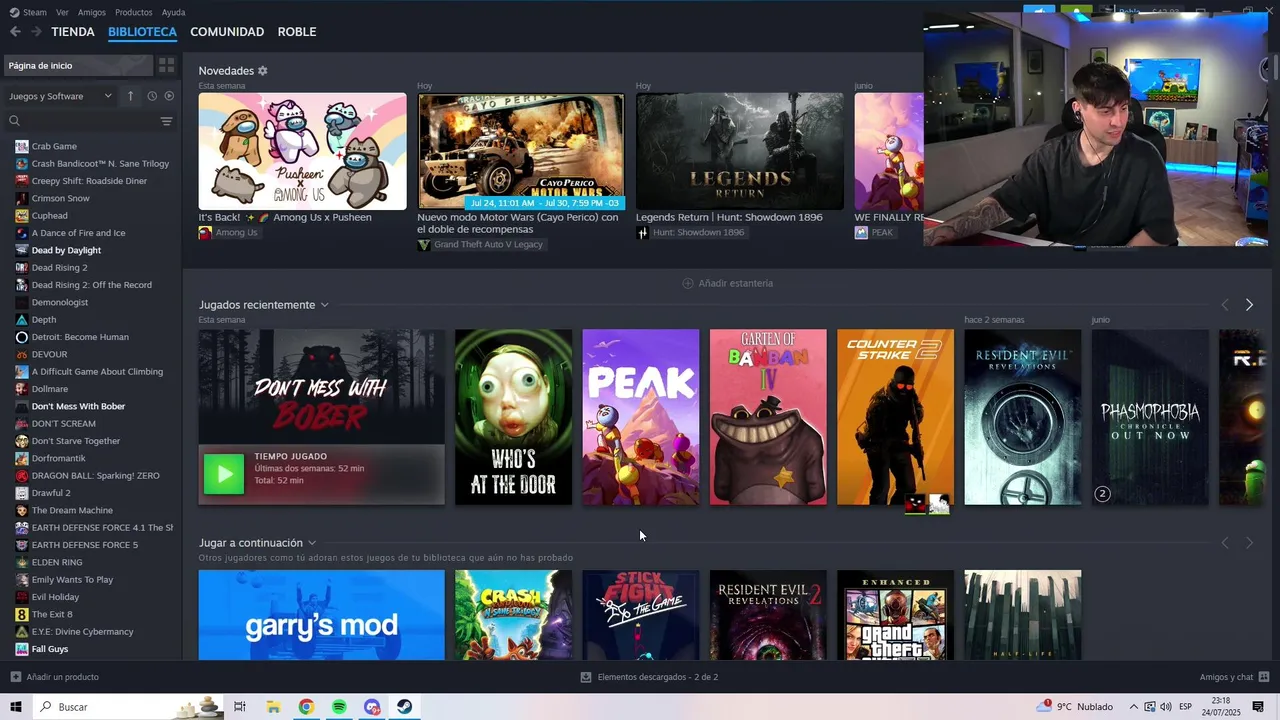Open advanced filter options icon in sidebar
The height and width of the screenshot is (720, 1280).
[166, 121]
